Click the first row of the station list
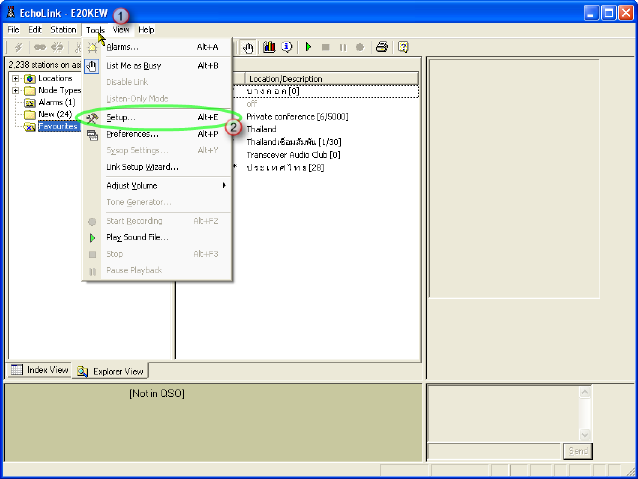 click(326, 91)
